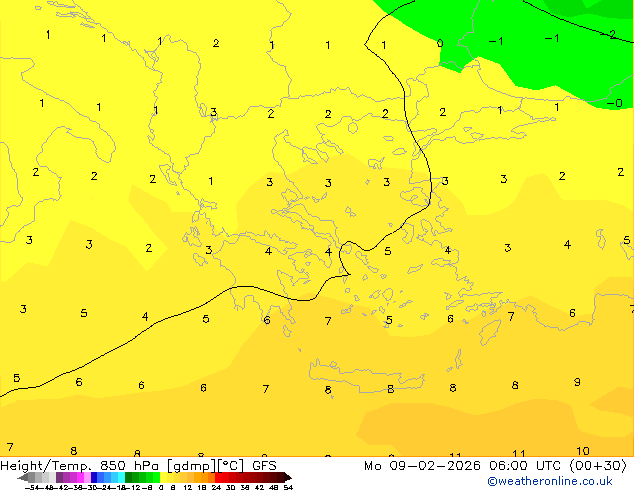Select the bright red swatch above 24 in legend
634x490 pixels.
pos(218,478)
